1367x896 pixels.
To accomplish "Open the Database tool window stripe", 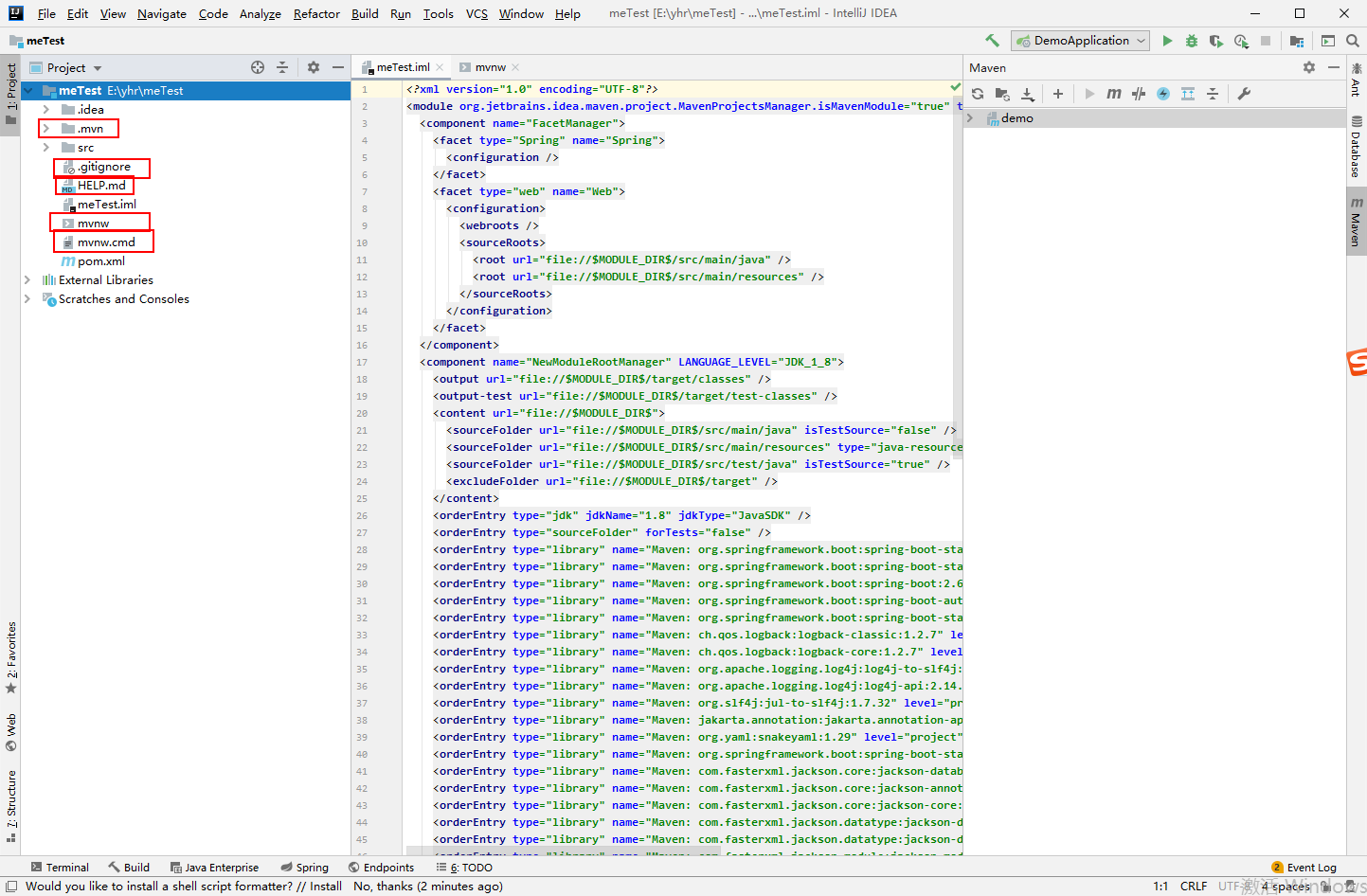I will point(1357,146).
